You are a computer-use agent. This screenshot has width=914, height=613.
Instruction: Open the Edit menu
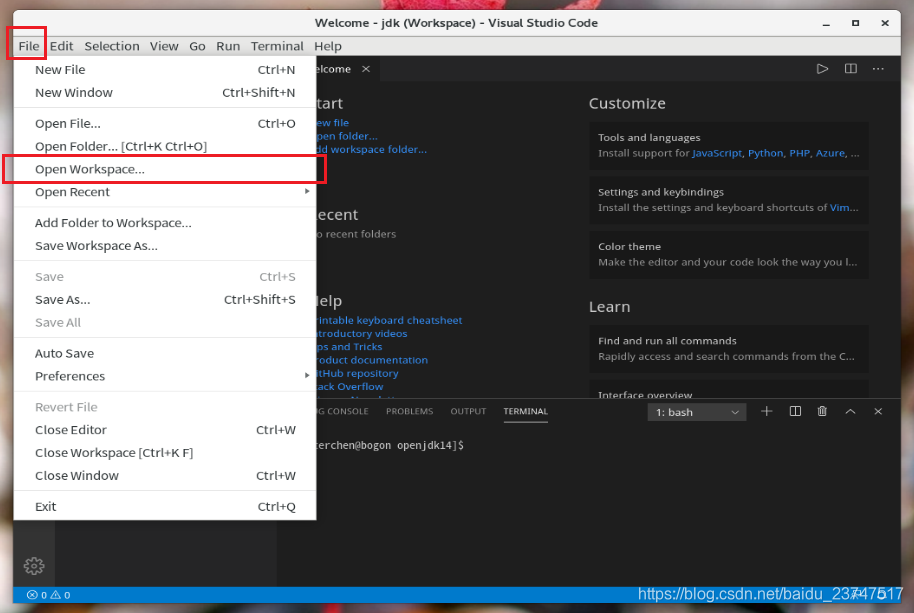coord(61,46)
